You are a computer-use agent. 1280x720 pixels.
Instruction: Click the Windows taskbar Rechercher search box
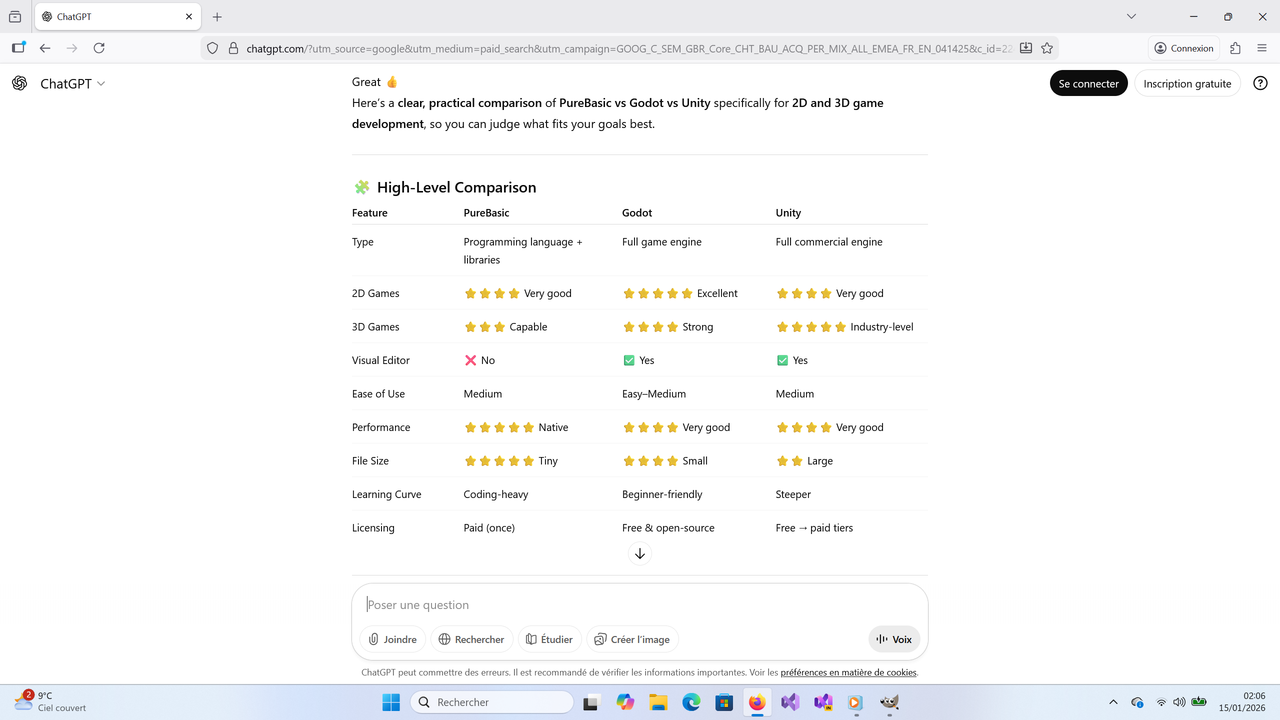(x=492, y=702)
